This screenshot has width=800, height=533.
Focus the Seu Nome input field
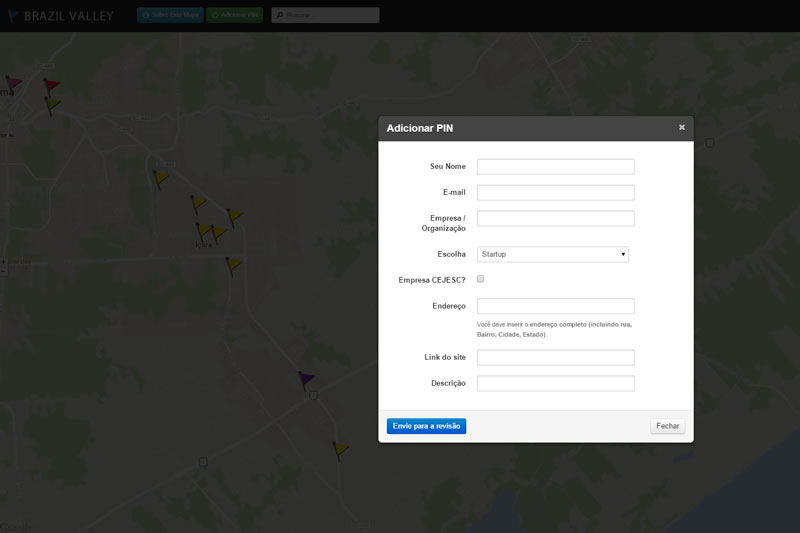click(555, 167)
